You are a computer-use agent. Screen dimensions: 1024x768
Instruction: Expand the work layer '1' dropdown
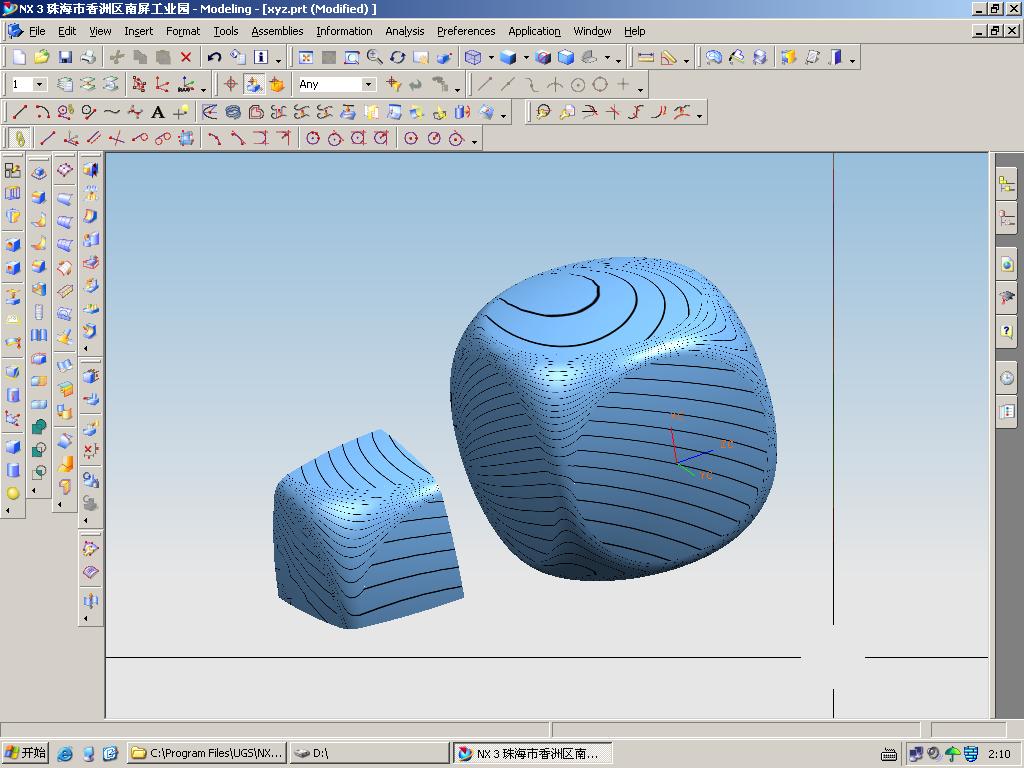(x=40, y=85)
